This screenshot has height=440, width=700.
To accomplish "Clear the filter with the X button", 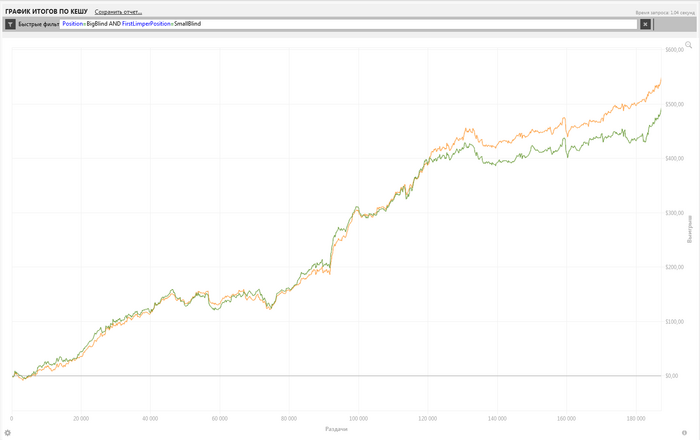I will [x=645, y=24].
